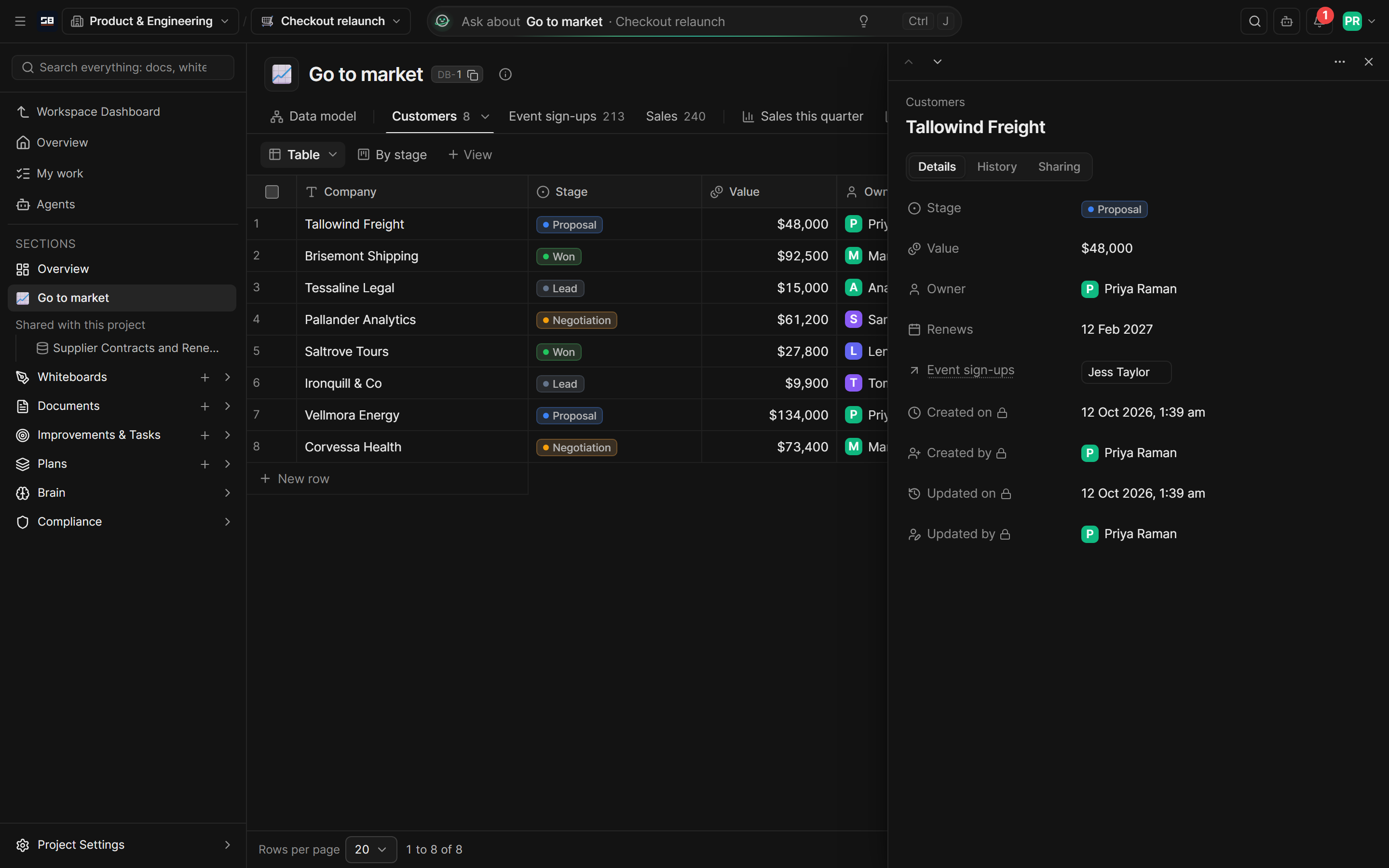Switch to History tab in panel
Image resolution: width=1389 pixels, height=868 pixels.
[x=996, y=167]
